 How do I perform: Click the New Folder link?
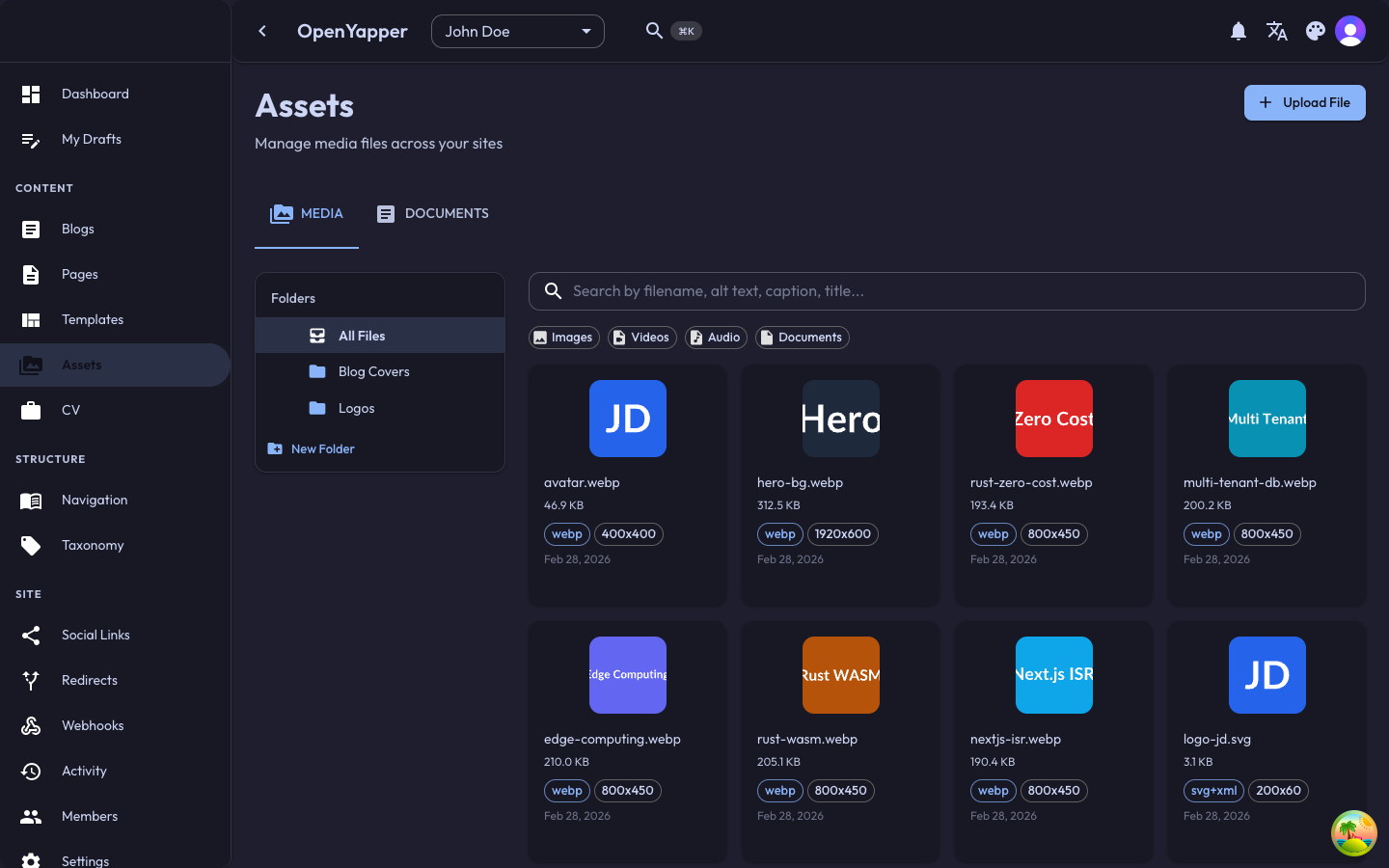click(322, 449)
